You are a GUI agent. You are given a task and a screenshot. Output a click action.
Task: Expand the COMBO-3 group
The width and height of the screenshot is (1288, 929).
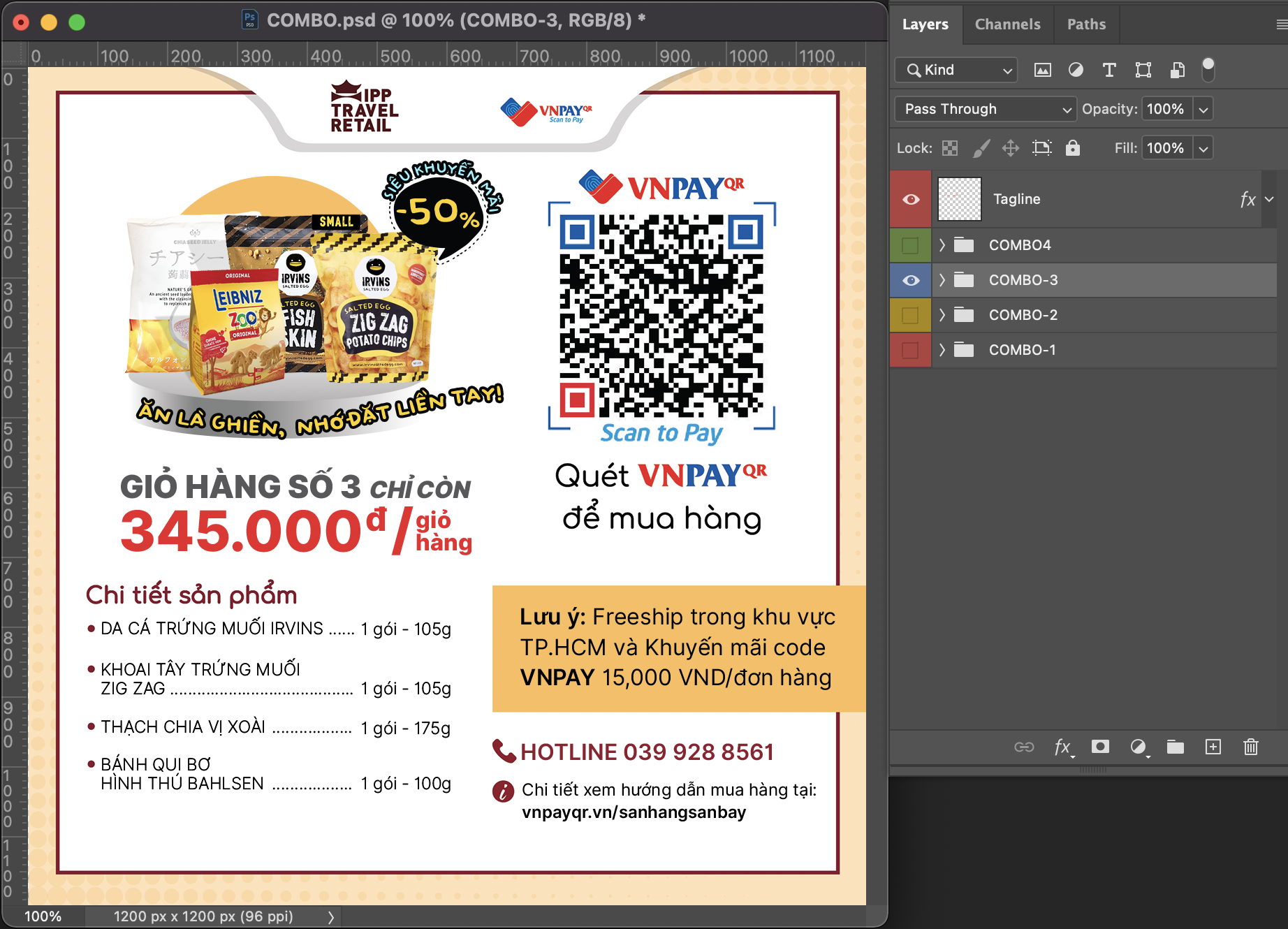click(x=942, y=280)
